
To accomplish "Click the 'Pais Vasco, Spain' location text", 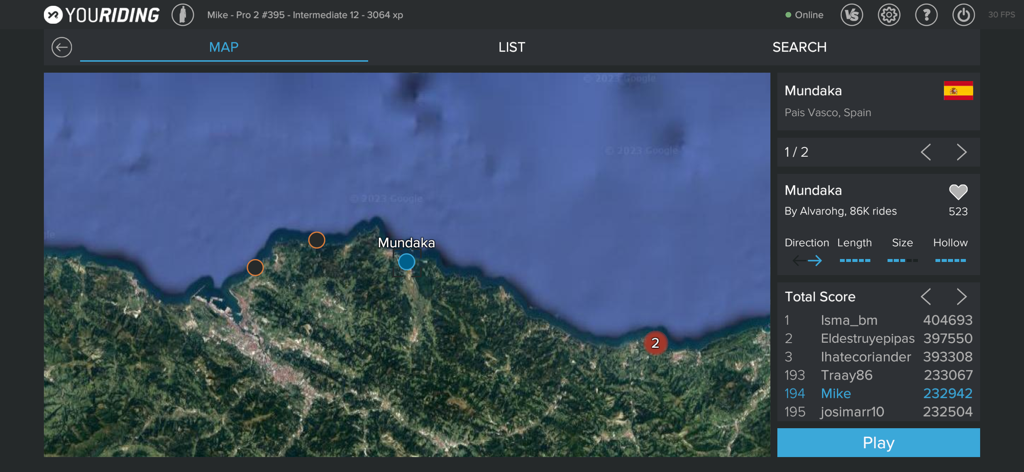I will point(828,112).
